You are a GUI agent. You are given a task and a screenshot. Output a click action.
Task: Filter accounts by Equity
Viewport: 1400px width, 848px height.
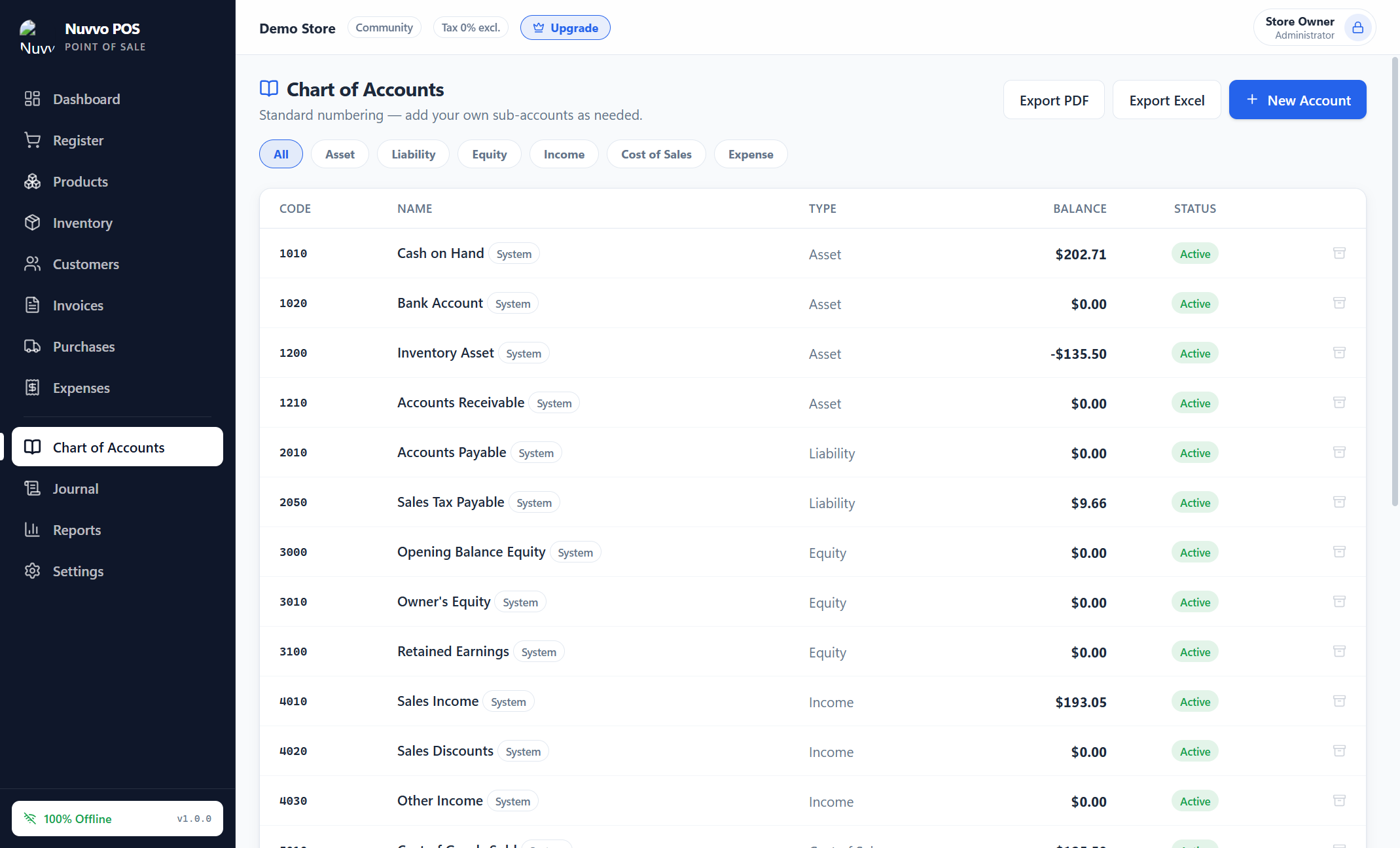[489, 154]
